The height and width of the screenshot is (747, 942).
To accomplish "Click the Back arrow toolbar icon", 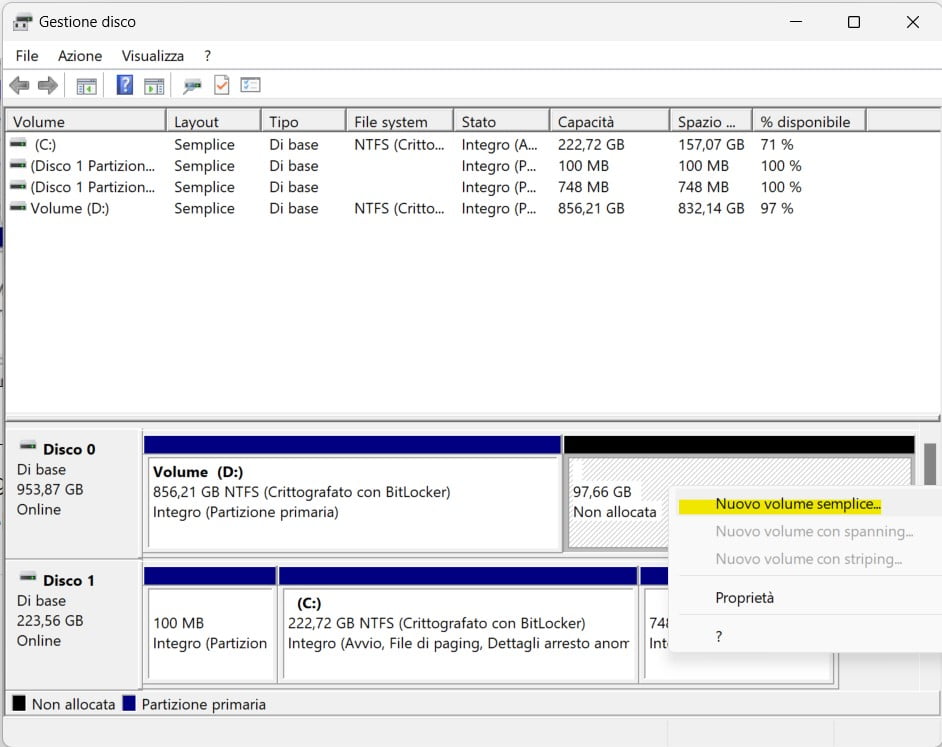I will point(19,86).
